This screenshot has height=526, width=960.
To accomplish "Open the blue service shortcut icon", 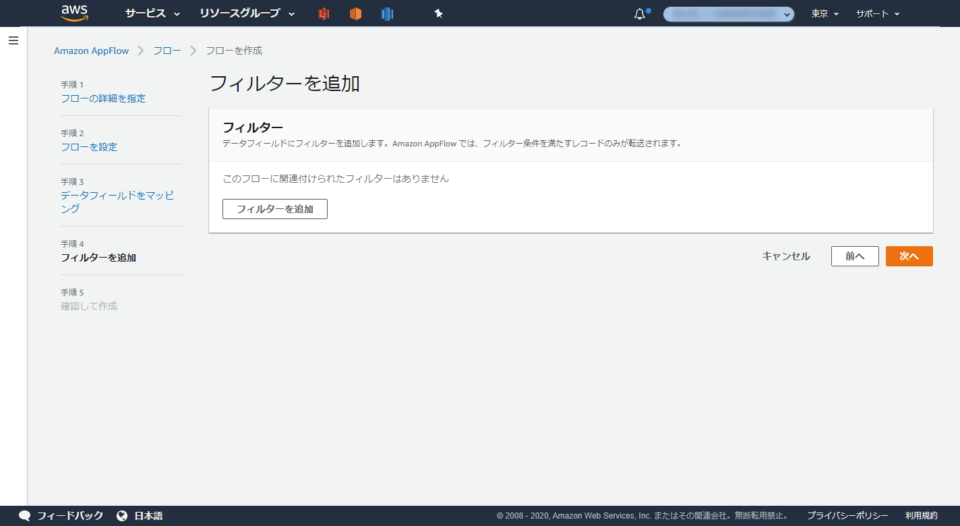I will [x=387, y=13].
